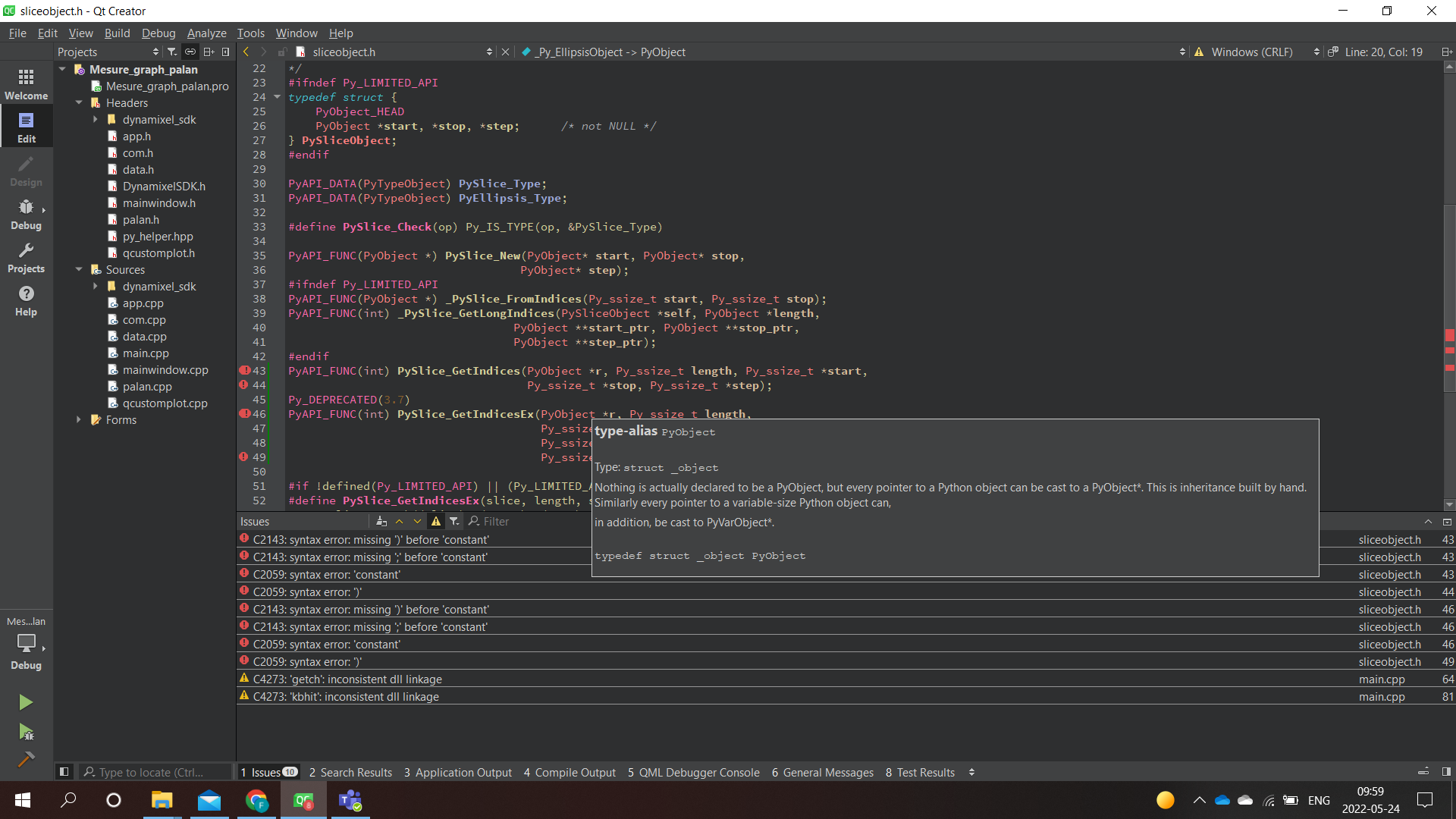
Task: Select the C4273 'getch' linkage warning
Action: (846, 679)
